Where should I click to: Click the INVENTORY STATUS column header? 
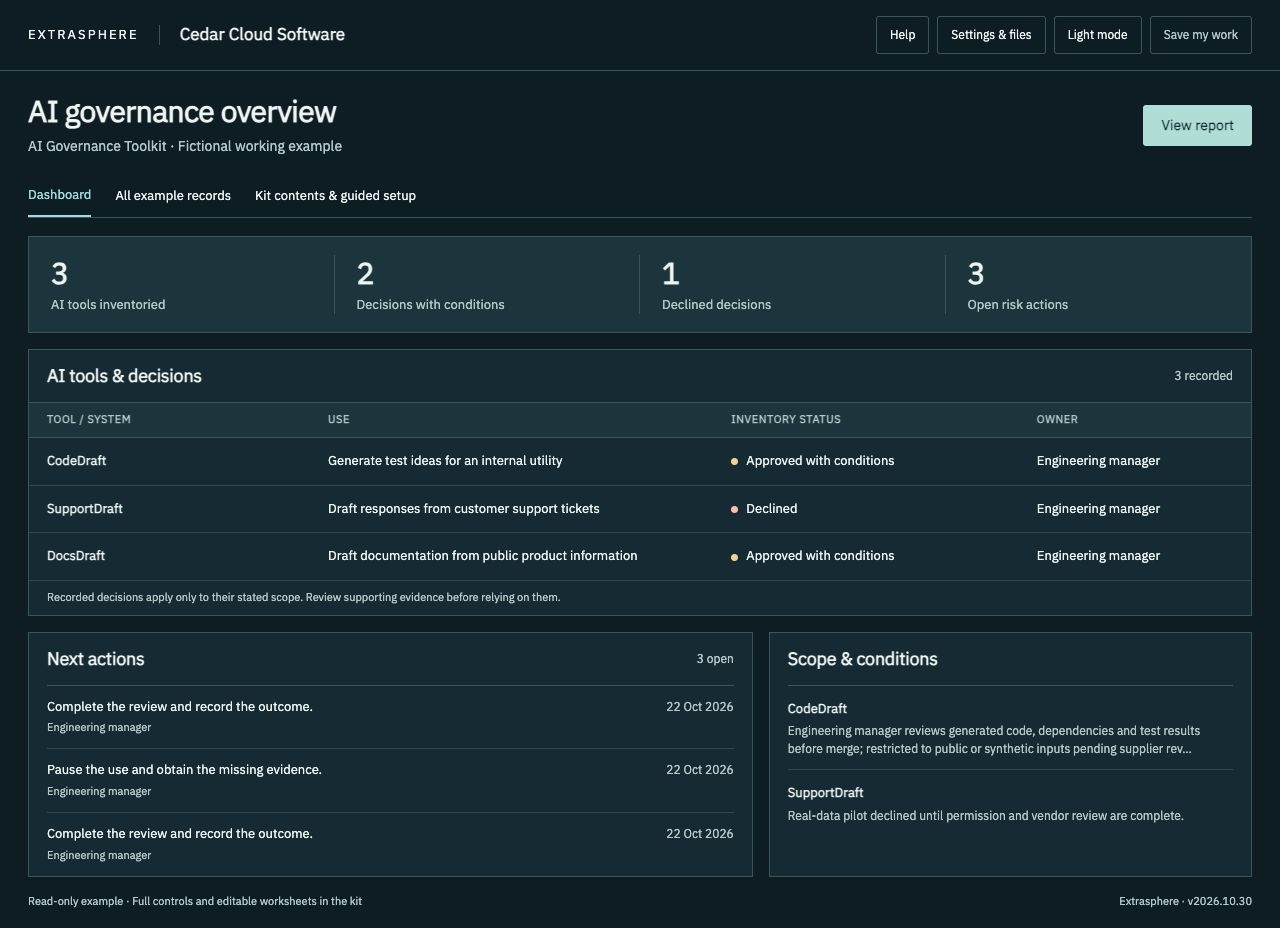(786, 420)
